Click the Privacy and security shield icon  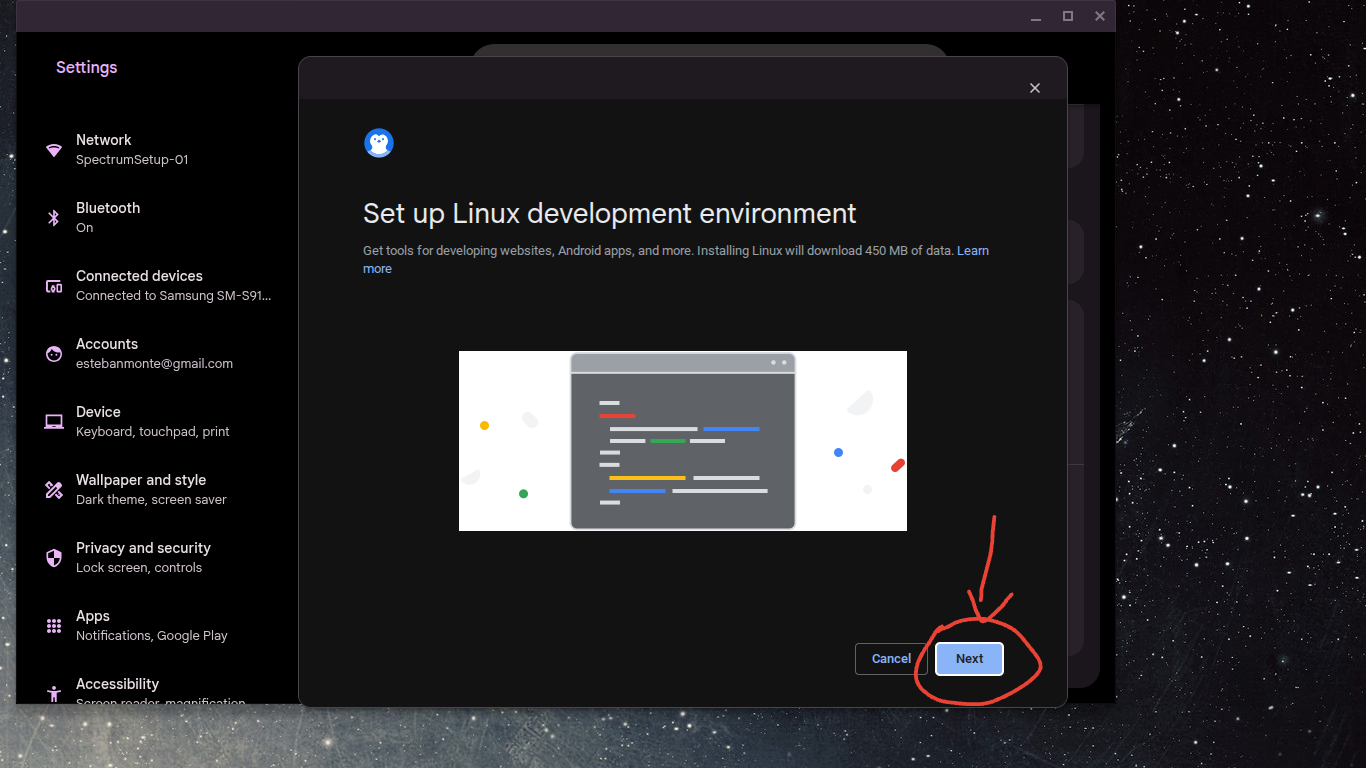click(54, 558)
